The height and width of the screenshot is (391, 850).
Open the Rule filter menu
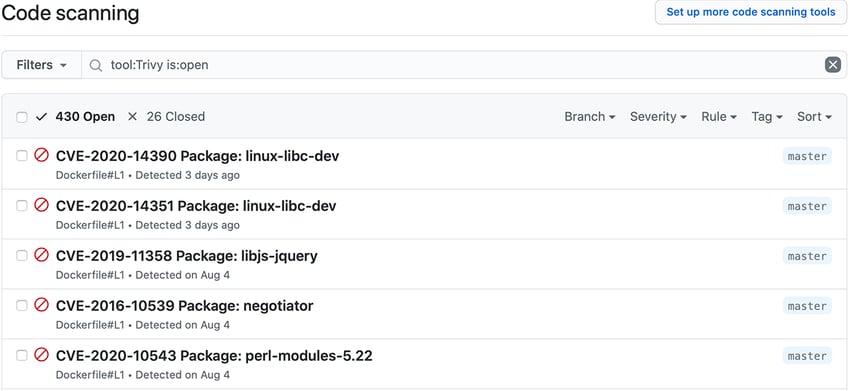pyautogui.click(x=719, y=117)
